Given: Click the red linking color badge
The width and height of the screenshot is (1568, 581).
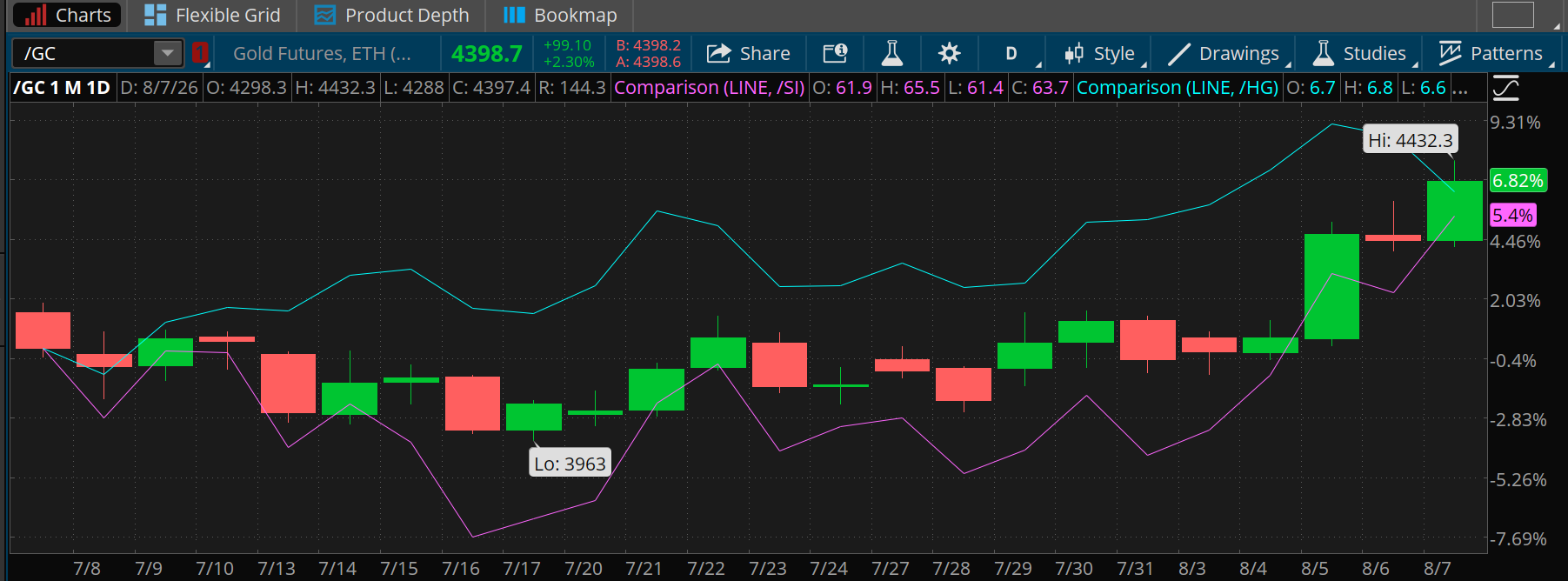Looking at the screenshot, I should 201,53.
